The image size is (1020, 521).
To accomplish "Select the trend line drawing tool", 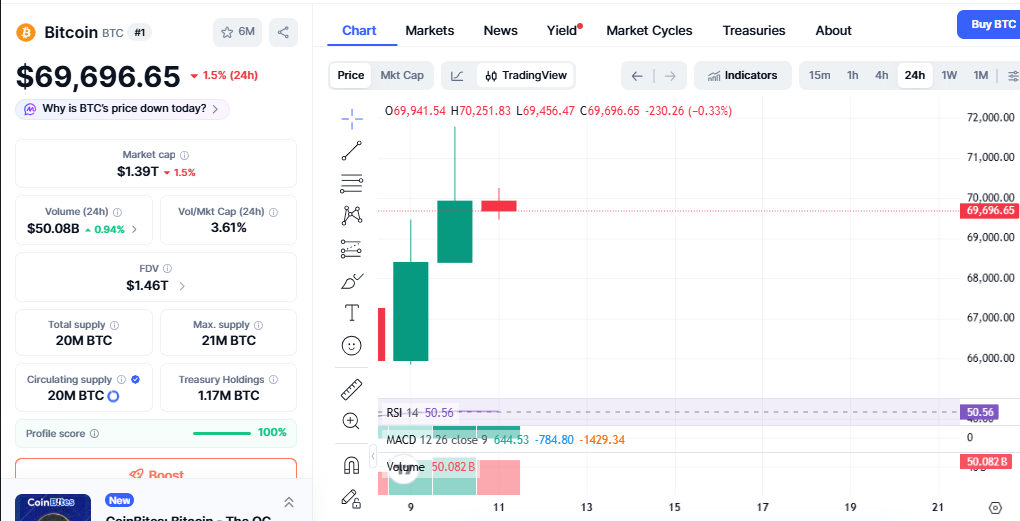I will 352,151.
